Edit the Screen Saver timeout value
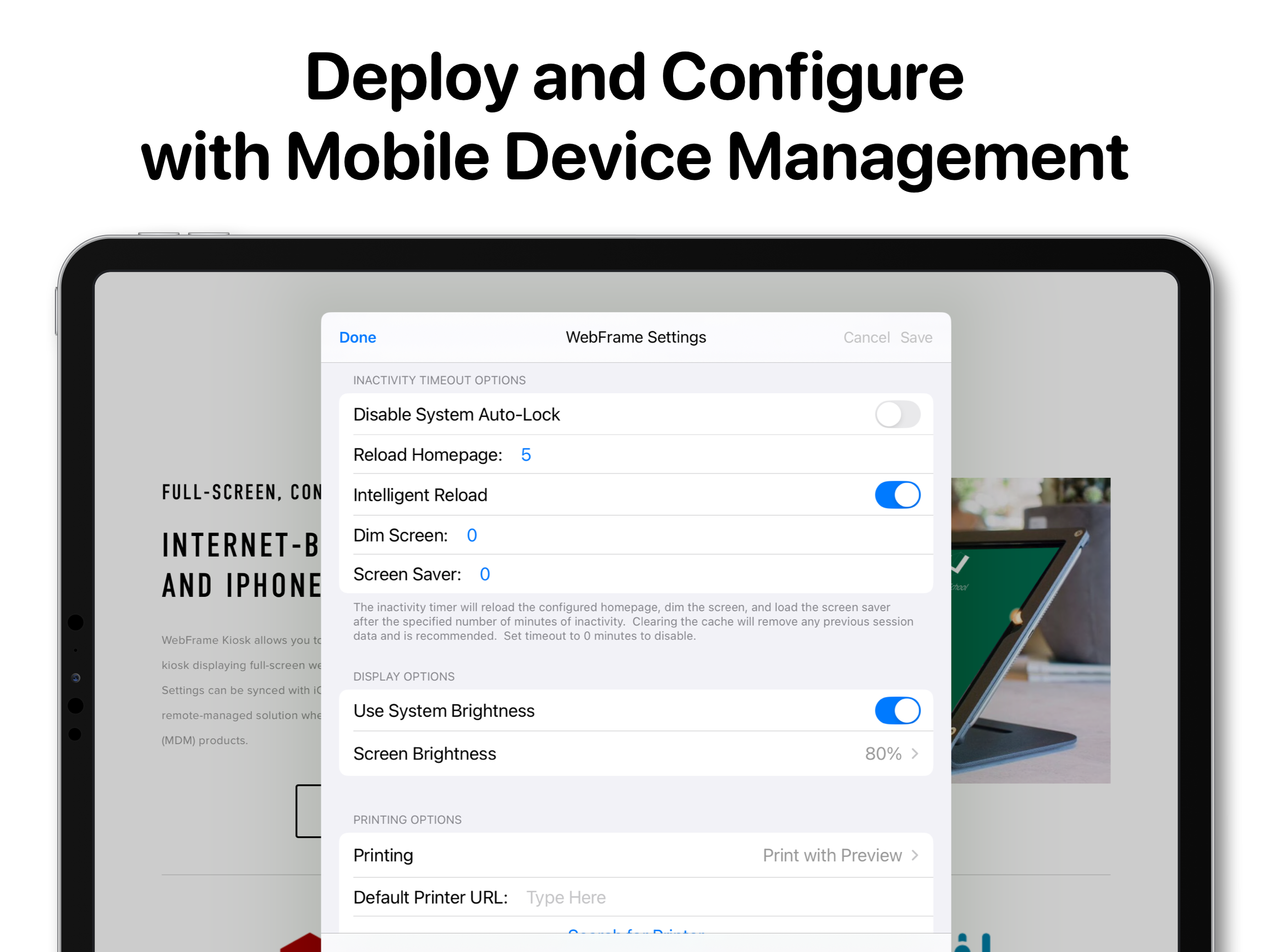This screenshot has width=1270, height=952. click(x=485, y=574)
